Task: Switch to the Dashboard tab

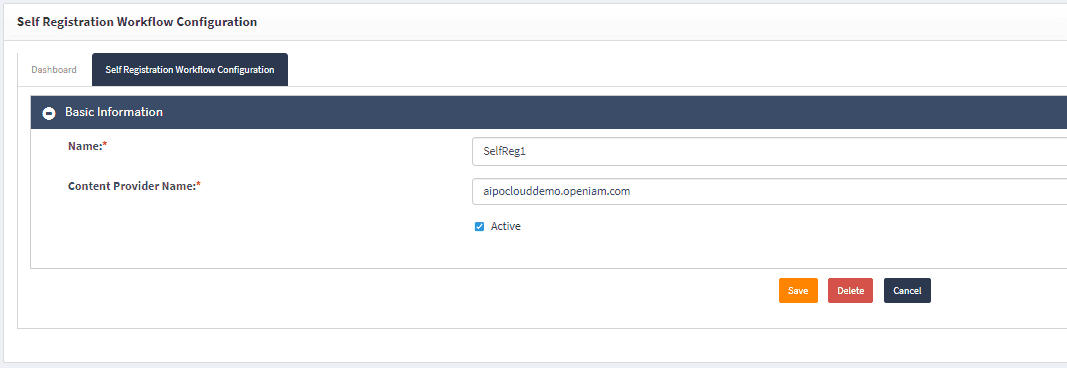Action: 54,70
